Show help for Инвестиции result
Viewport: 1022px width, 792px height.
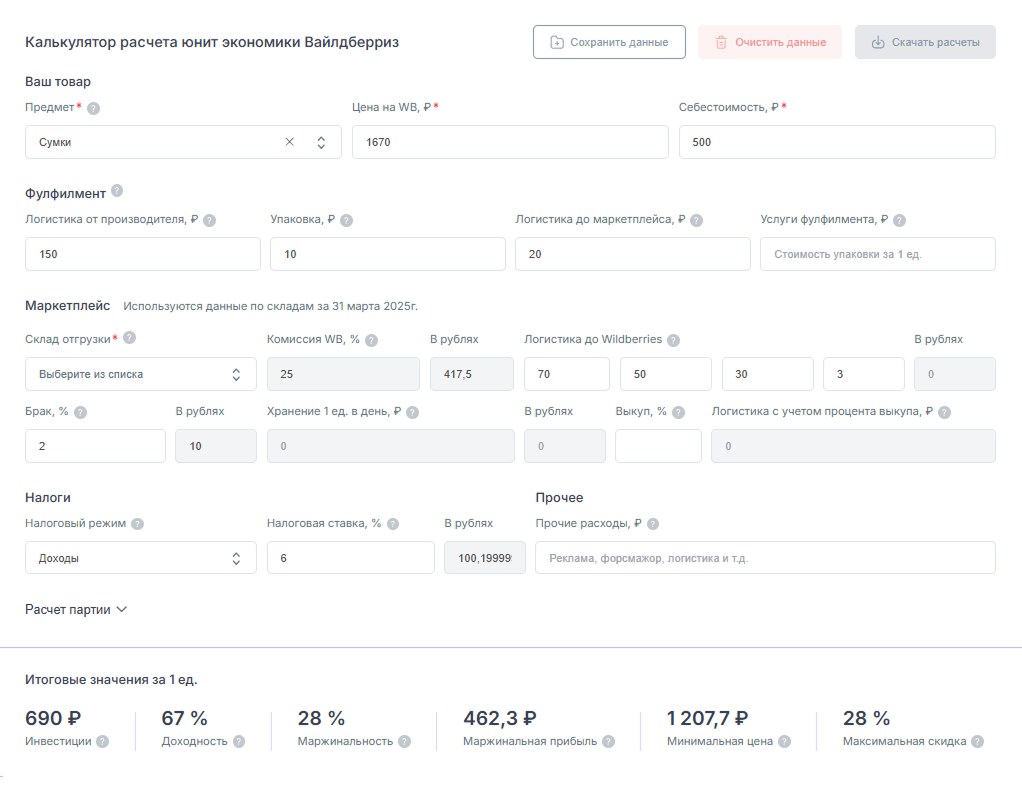103,742
